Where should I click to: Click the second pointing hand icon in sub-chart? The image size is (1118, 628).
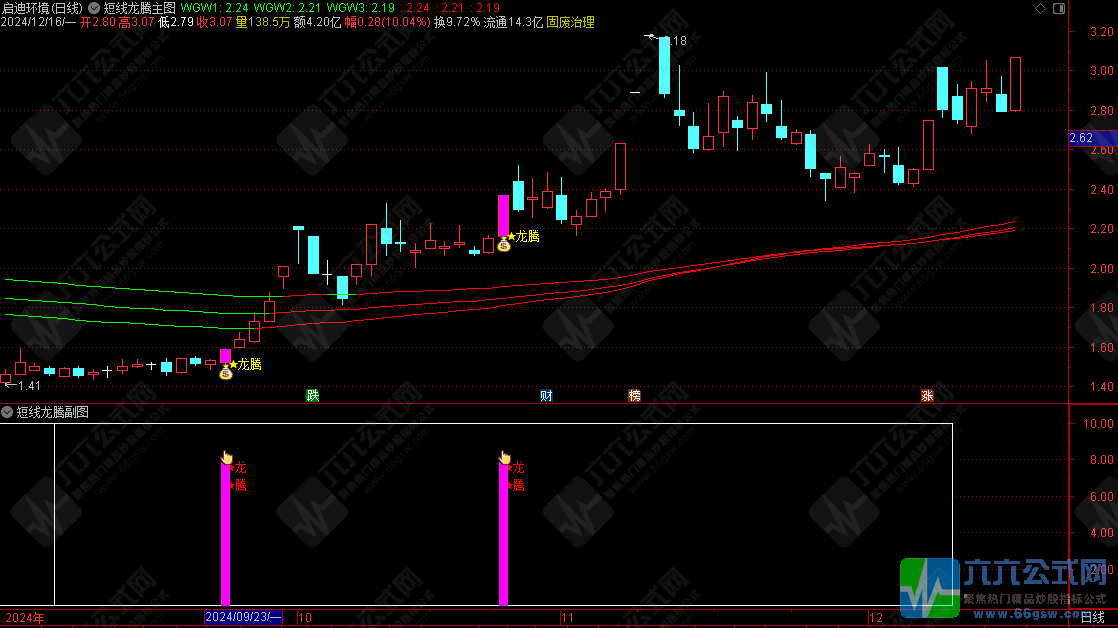[505, 457]
